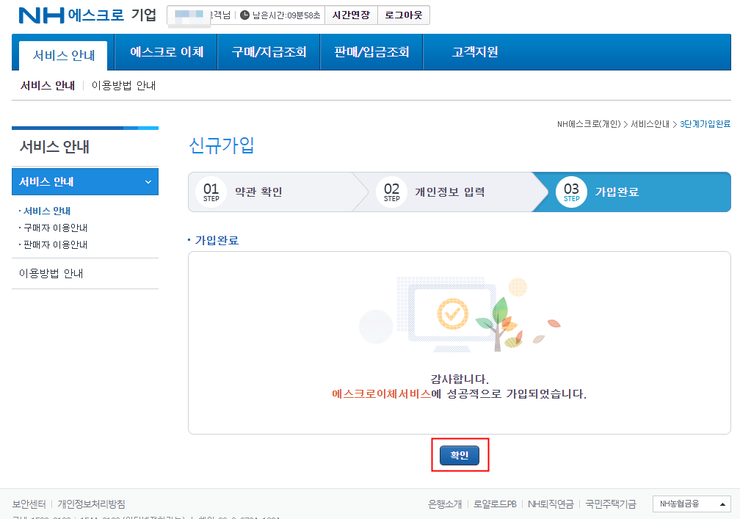Click the 신규가입 page heading
This screenshot has width=740, height=519.
(221, 145)
